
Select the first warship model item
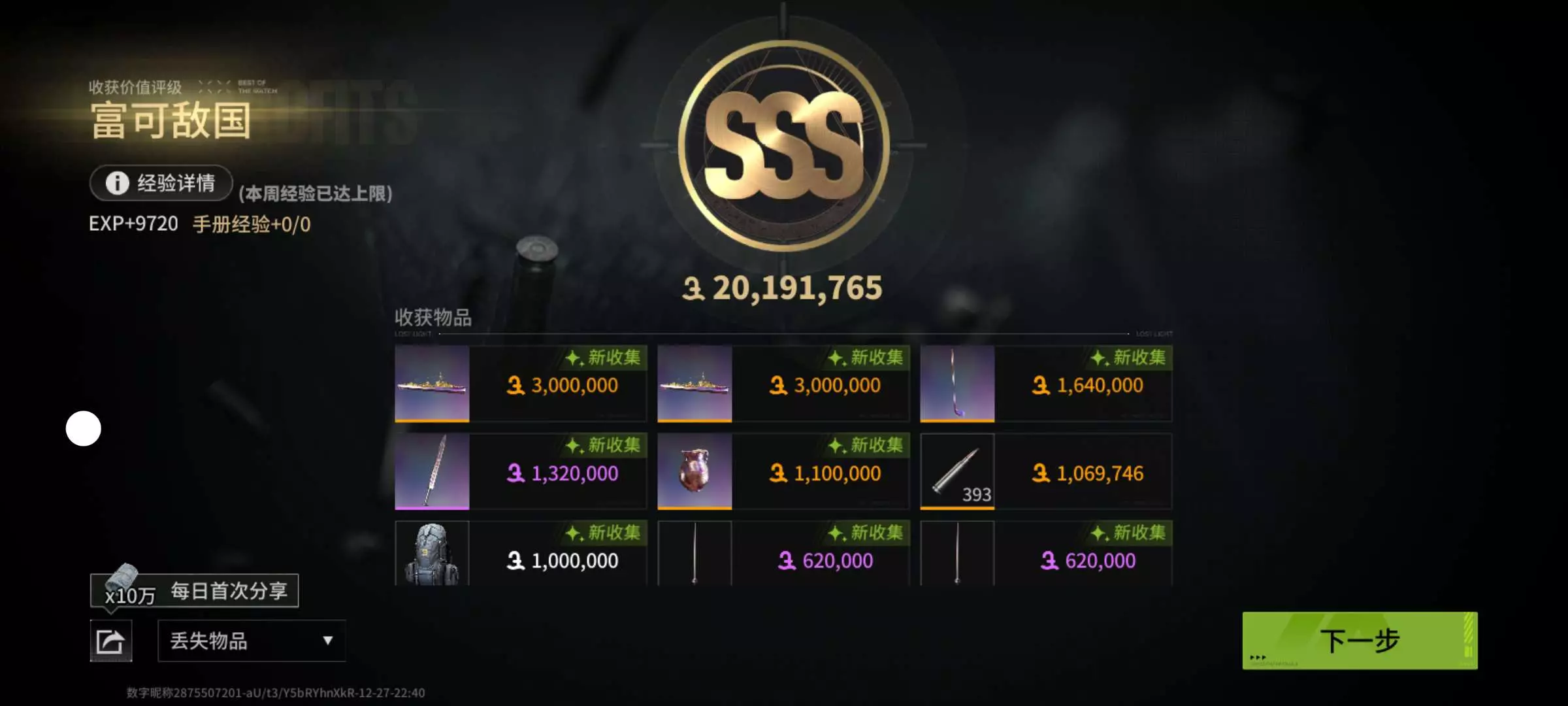432,384
